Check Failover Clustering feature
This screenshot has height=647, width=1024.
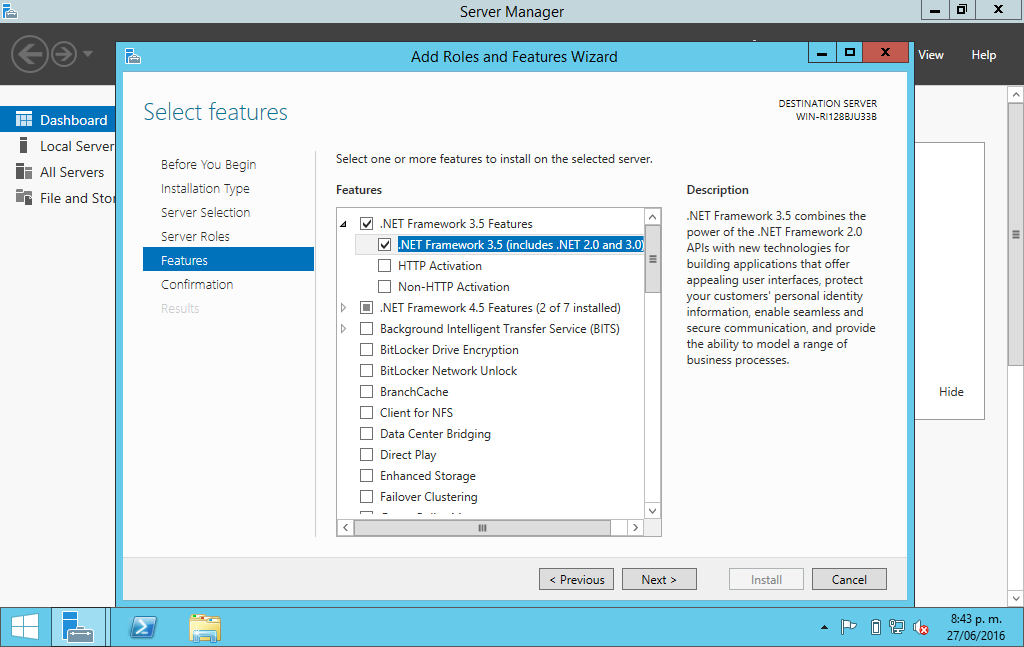[366, 497]
